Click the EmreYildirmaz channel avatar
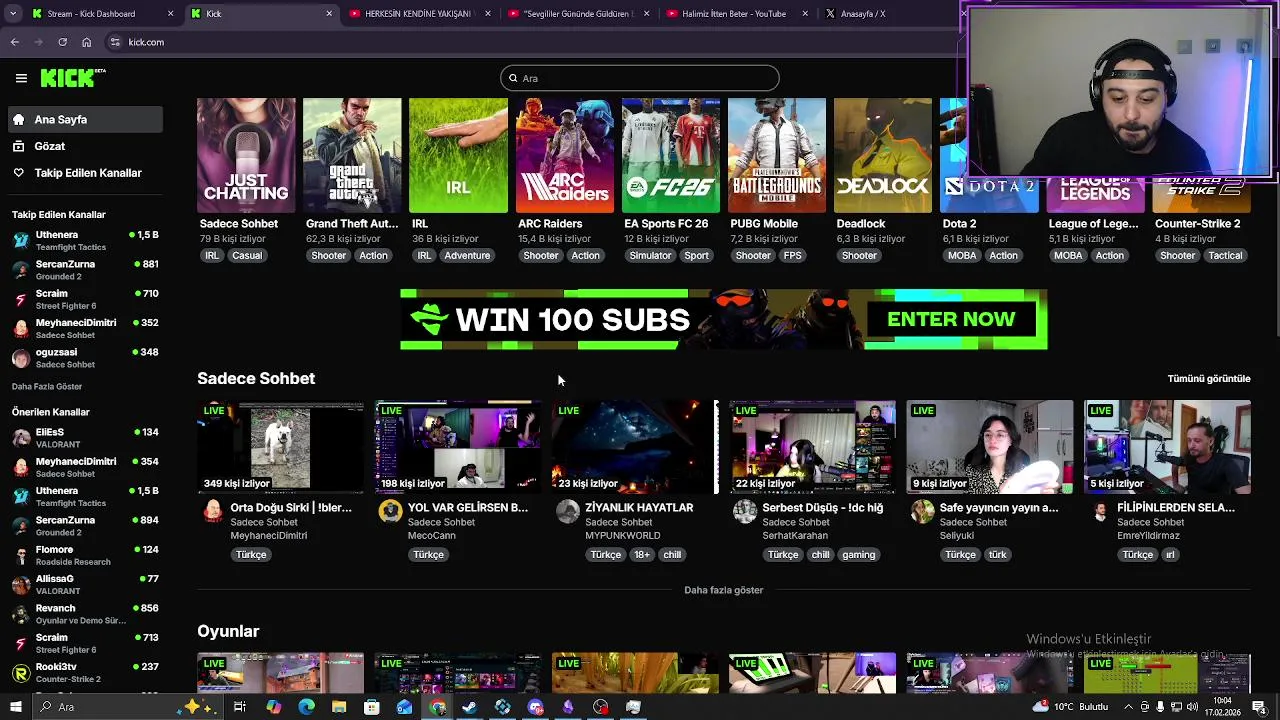This screenshot has height=720, width=1280. 1100,512
